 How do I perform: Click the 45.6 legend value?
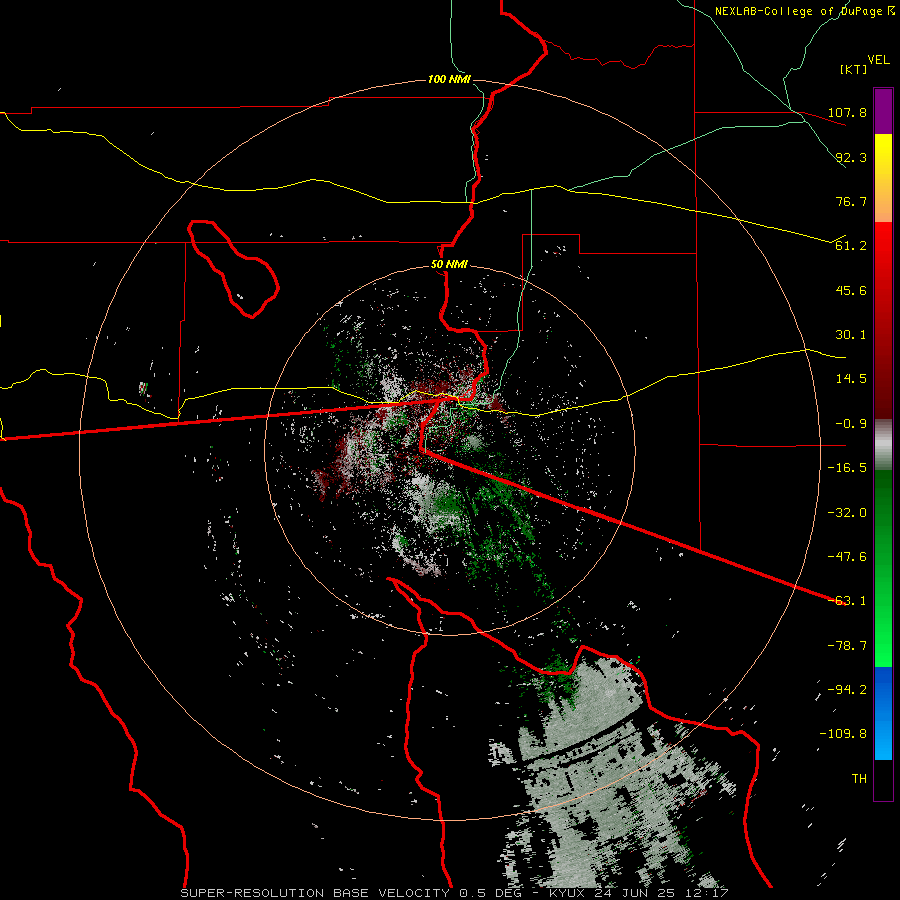pyautogui.click(x=851, y=290)
